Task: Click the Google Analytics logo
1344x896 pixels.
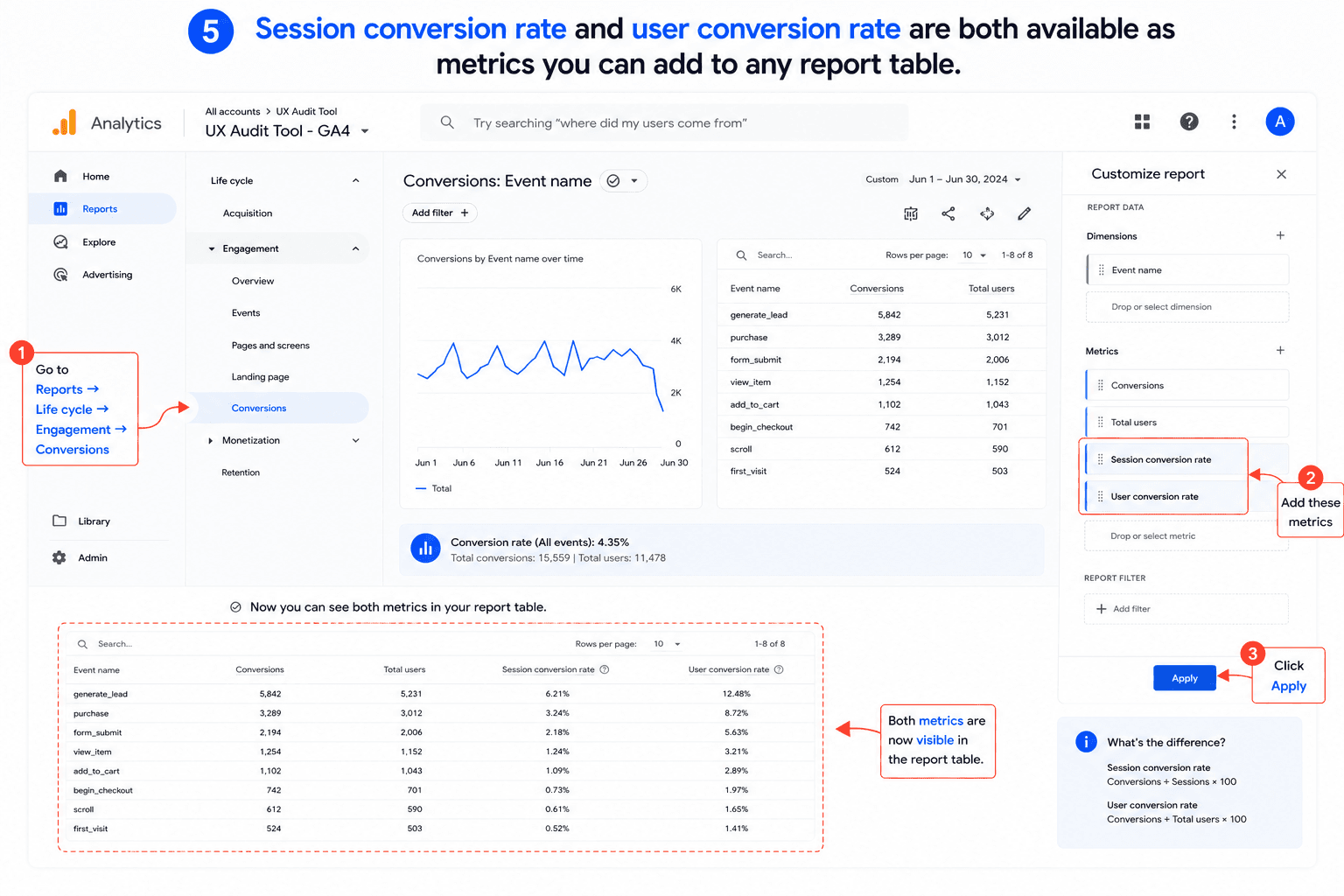Action: tap(65, 122)
